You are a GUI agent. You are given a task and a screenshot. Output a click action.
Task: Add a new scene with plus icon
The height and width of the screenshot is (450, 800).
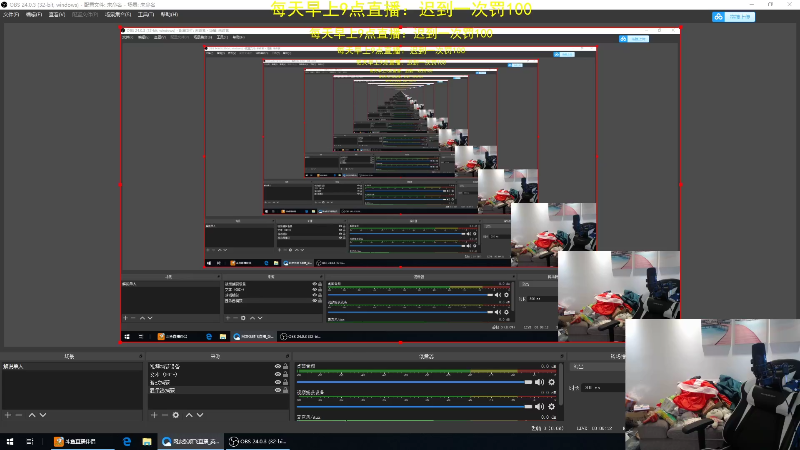pos(8,415)
